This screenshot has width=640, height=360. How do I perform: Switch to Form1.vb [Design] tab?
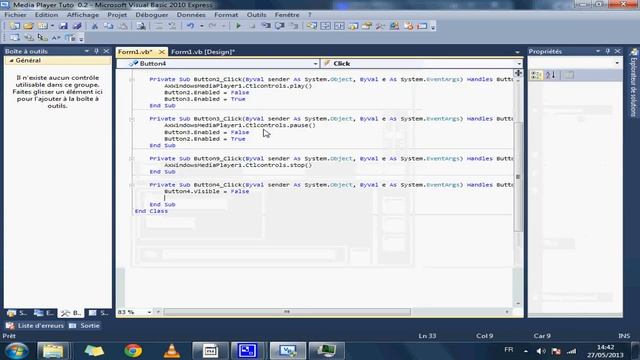(202, 52)
